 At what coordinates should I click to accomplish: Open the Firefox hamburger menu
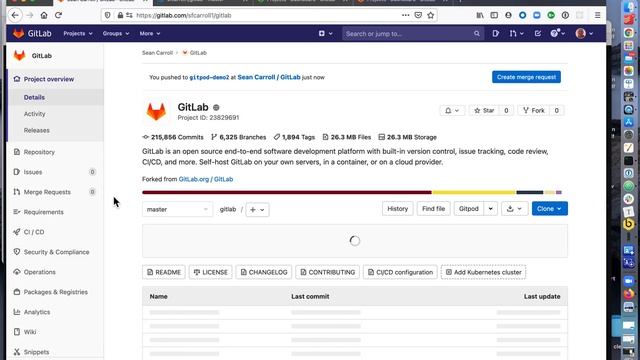point(597,15)
